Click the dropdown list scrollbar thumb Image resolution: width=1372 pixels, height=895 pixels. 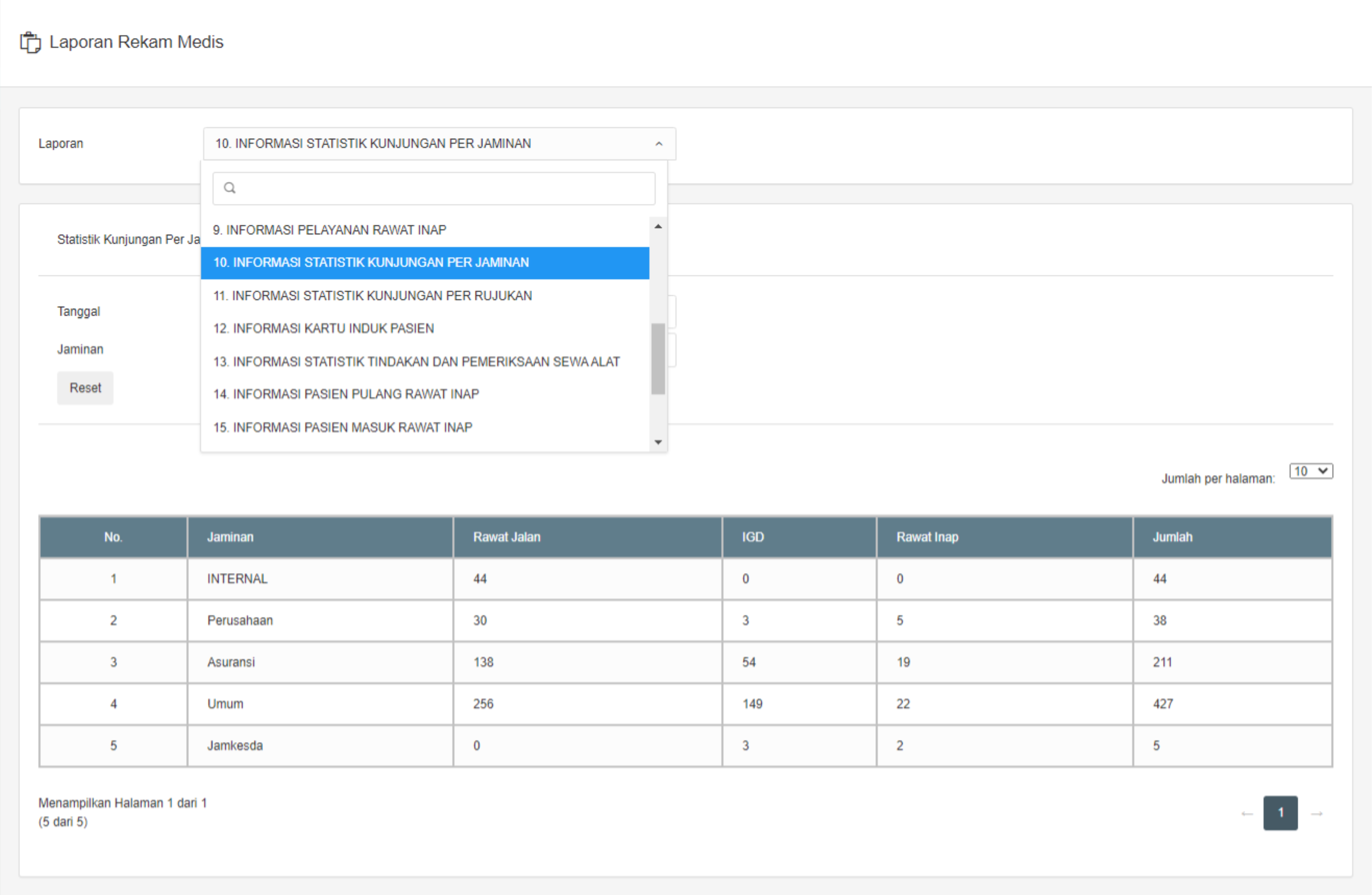(x=658, y=359)
